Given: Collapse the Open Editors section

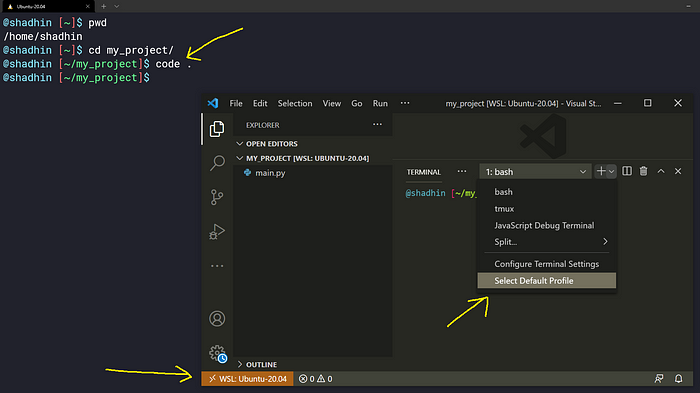Looking at the screenshot, I should point(312,144).
